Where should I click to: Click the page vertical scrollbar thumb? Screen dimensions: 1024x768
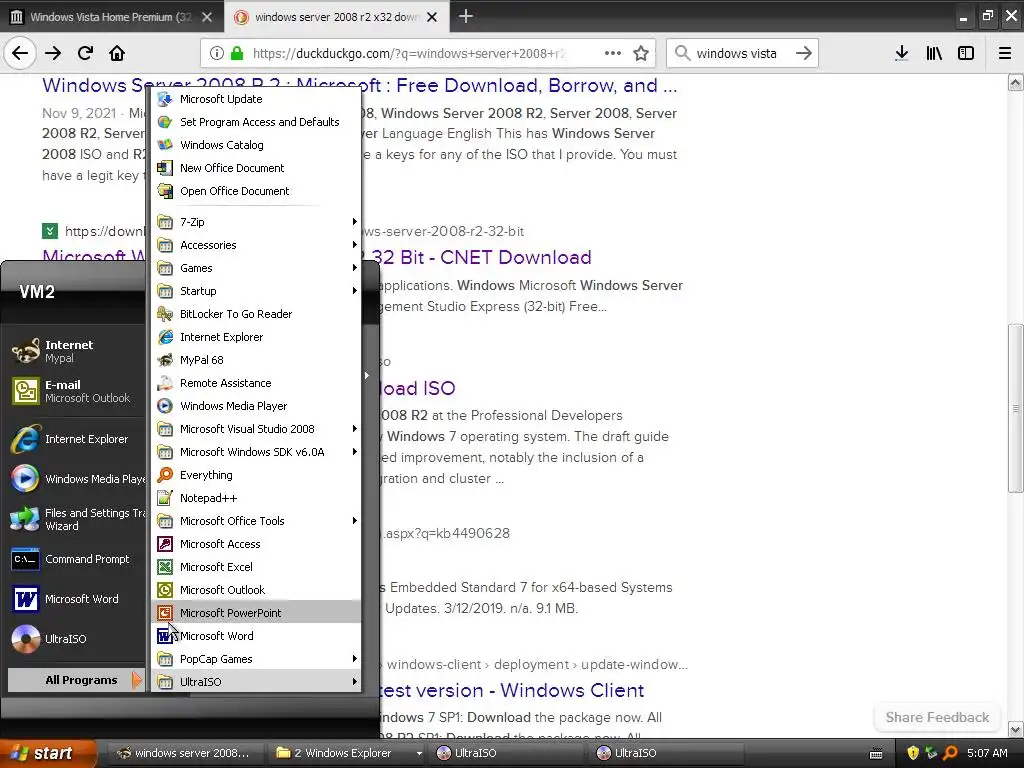1015,408
